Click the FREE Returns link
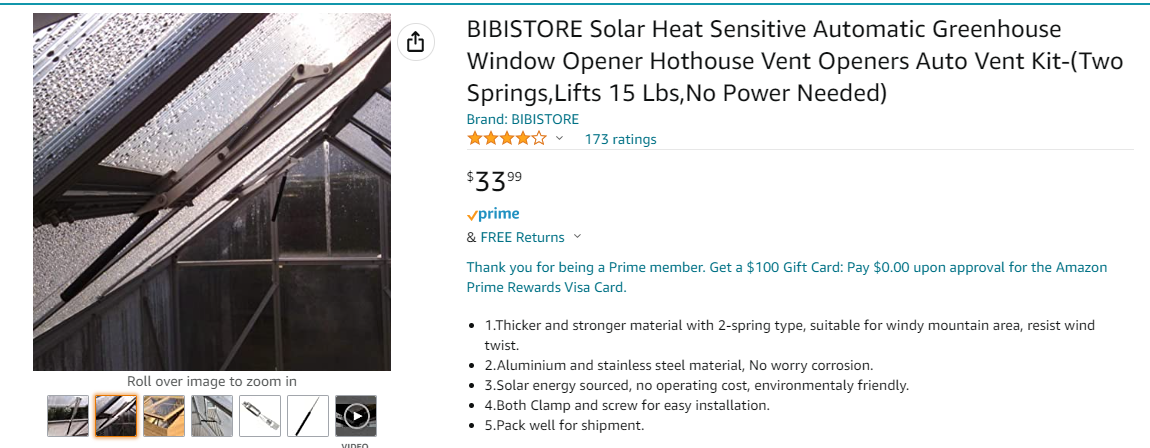 point(522,237)
